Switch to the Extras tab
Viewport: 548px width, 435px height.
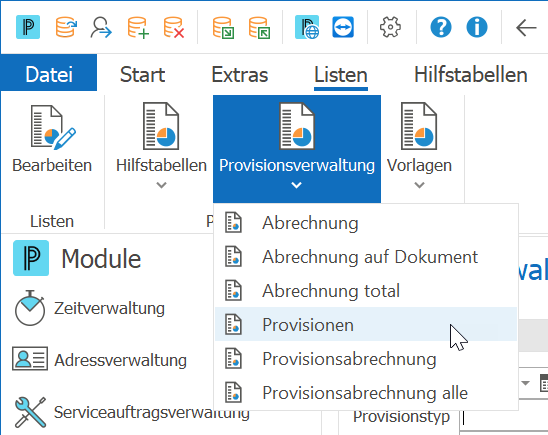(x=240, y=74)
